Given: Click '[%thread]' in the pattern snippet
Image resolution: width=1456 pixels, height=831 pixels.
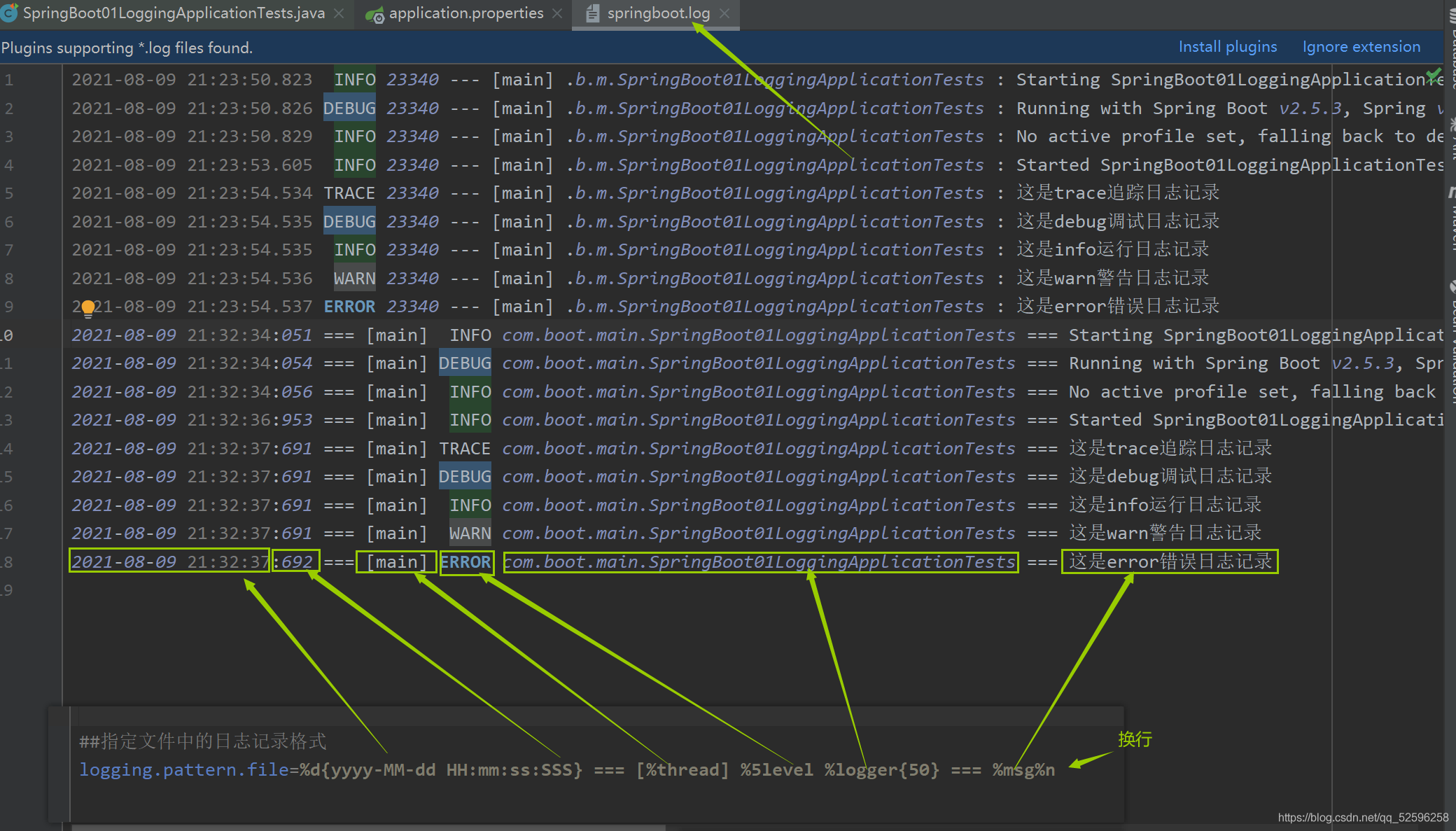Looking at the screenshot, I should [x=682, y=770].
